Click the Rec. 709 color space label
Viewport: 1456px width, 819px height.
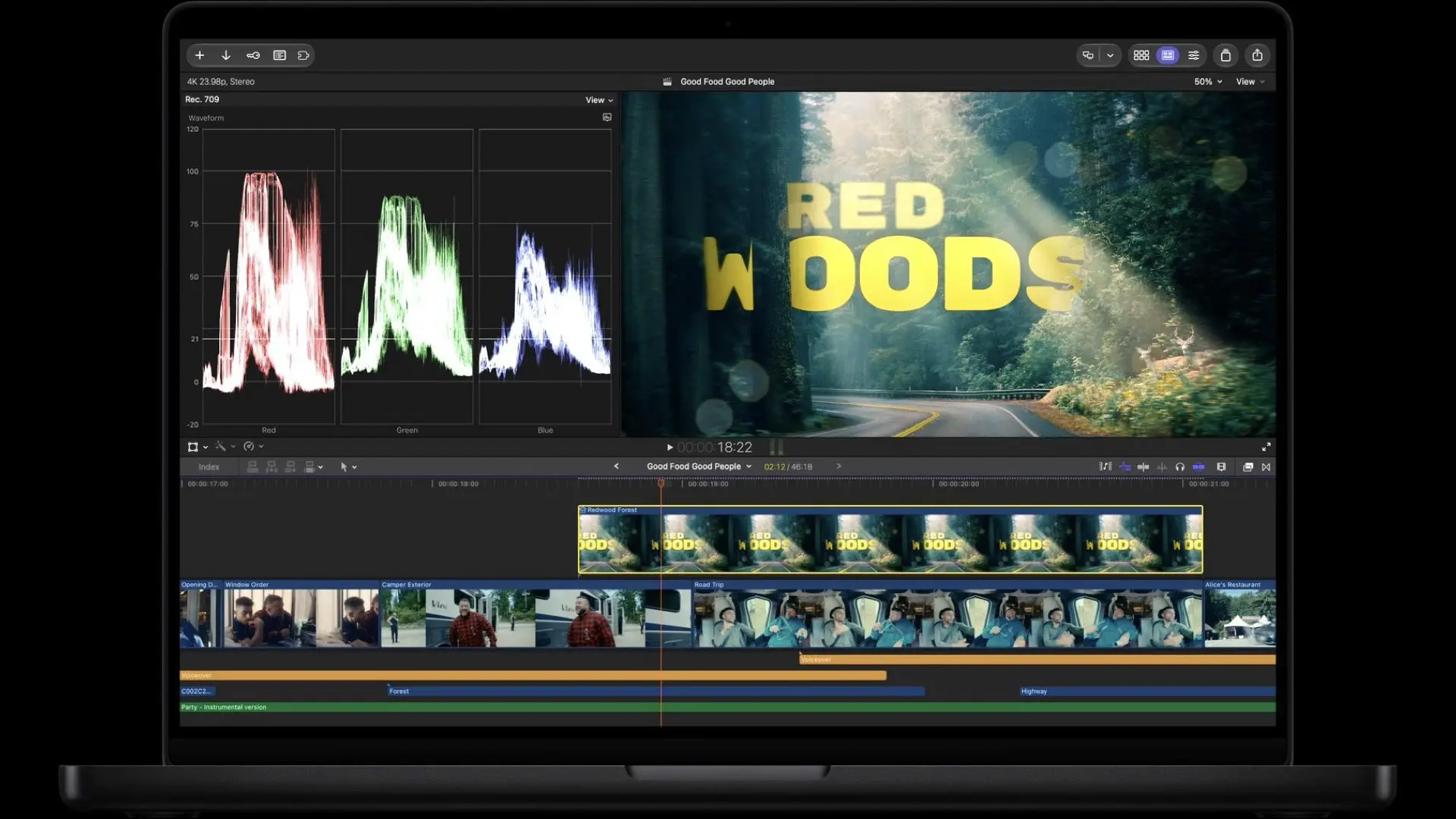pyautogui.click(x=202, y=99)
